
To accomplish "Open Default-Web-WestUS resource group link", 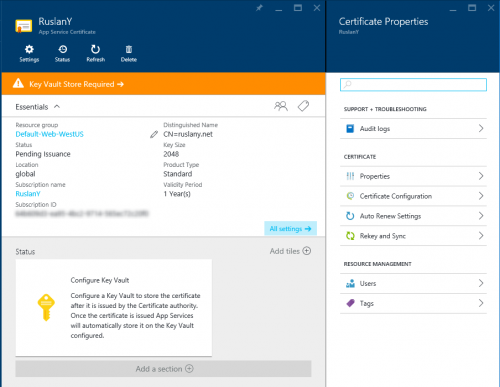I will pos(49,134).
